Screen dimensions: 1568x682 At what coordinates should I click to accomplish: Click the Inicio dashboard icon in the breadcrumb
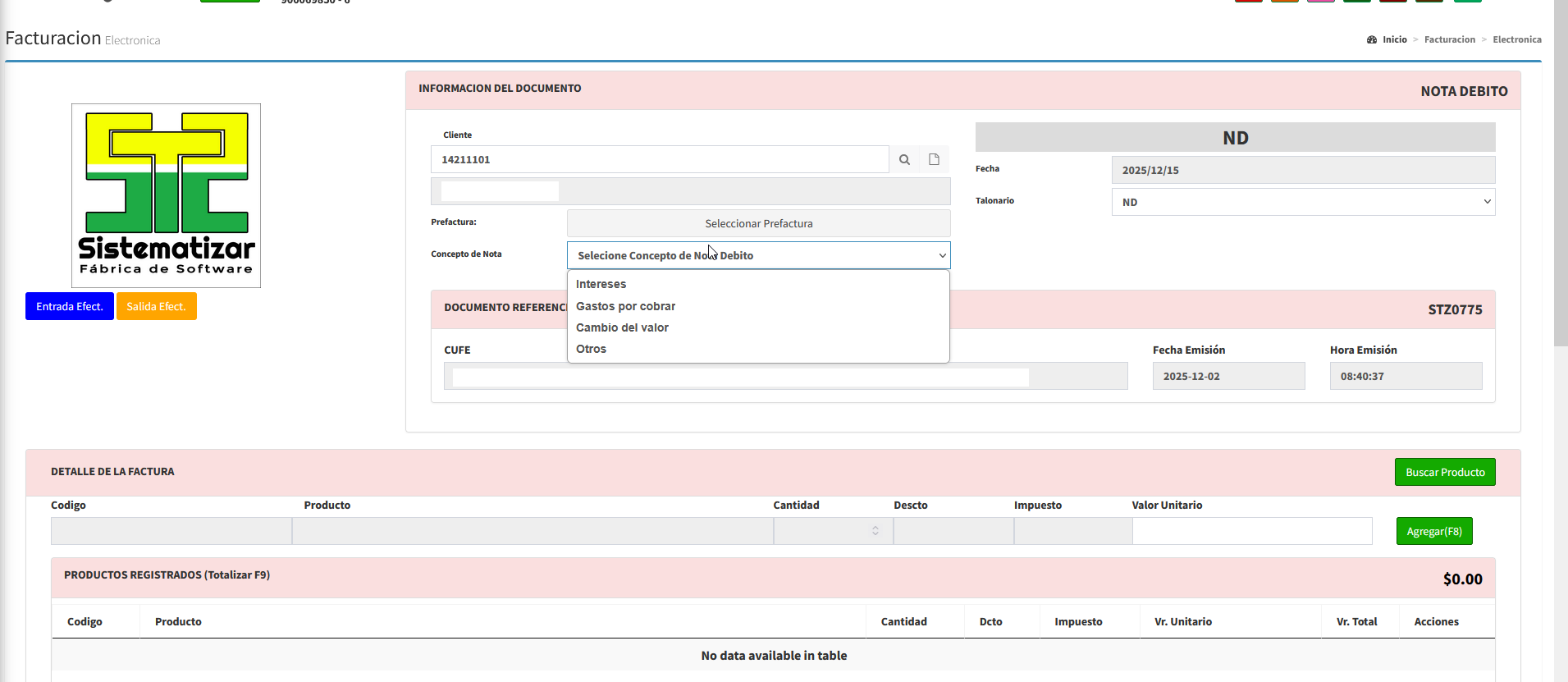click(x=1372, y=39)
